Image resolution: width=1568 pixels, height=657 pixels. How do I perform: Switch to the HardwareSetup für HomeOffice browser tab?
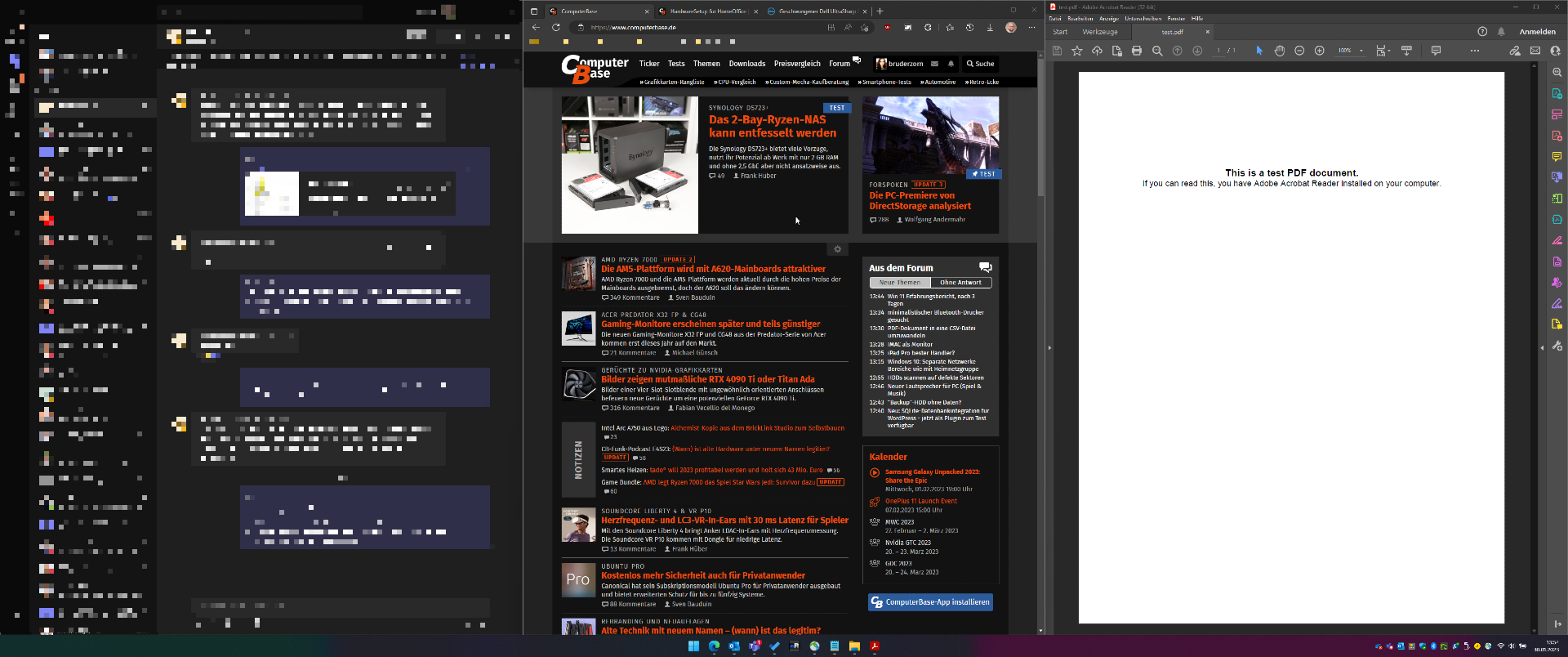tap(707, 11)
